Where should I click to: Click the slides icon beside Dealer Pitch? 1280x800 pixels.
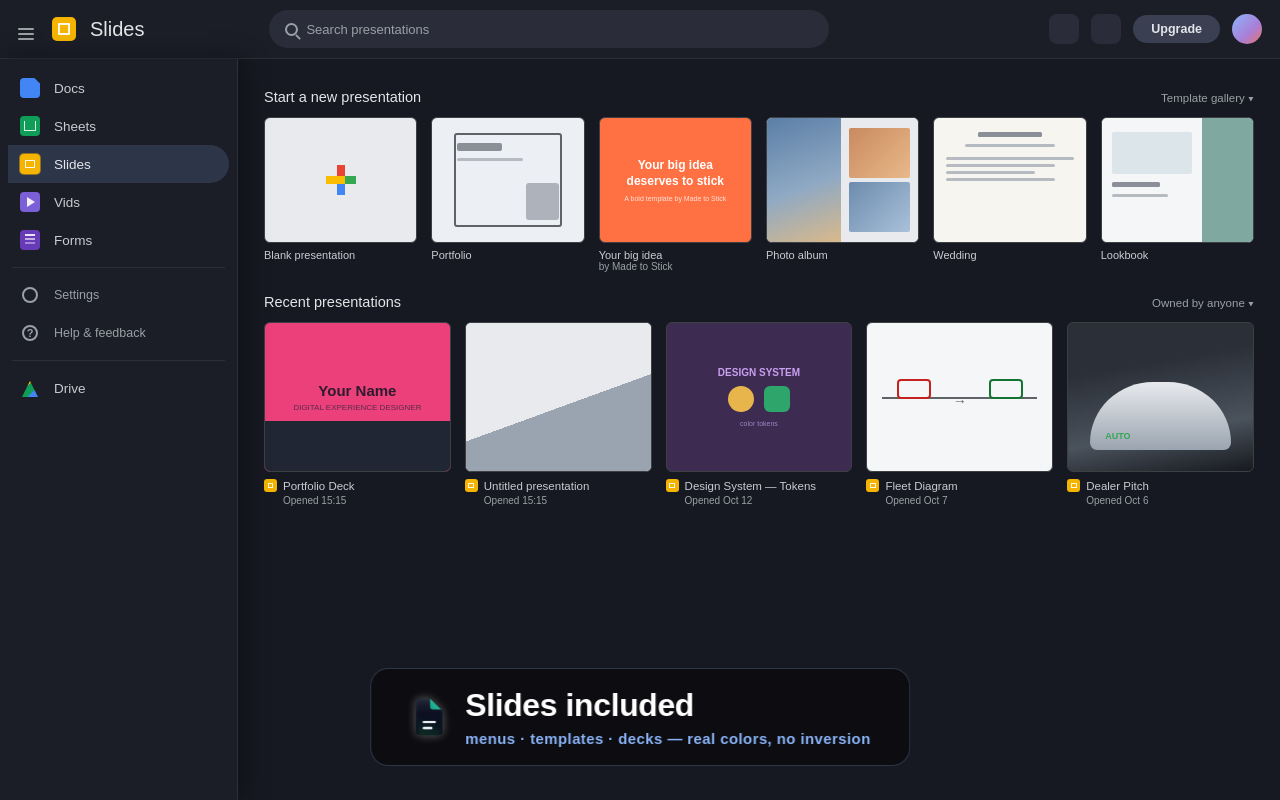(x=1073, y=486)
